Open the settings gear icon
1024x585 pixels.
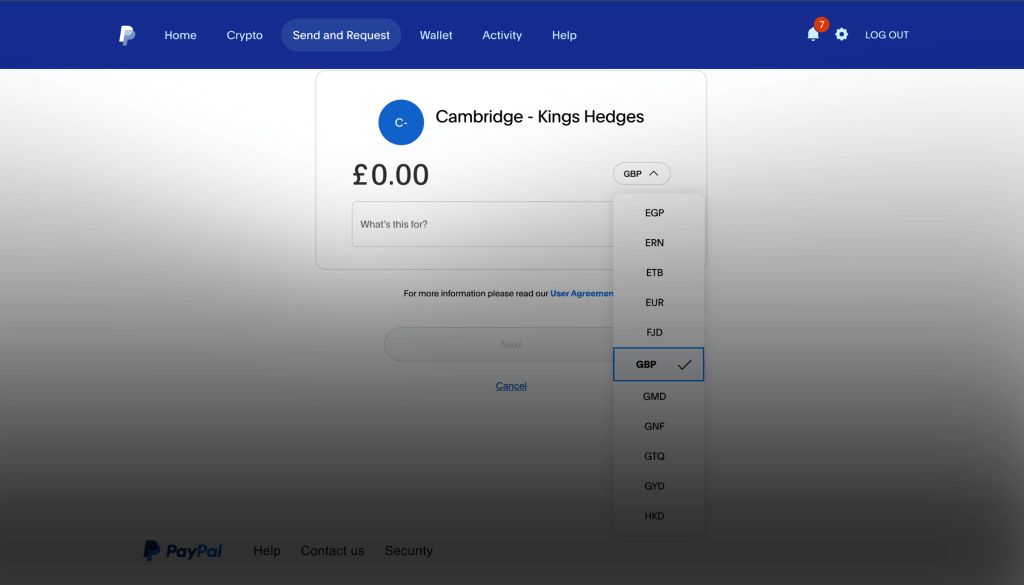842,34
